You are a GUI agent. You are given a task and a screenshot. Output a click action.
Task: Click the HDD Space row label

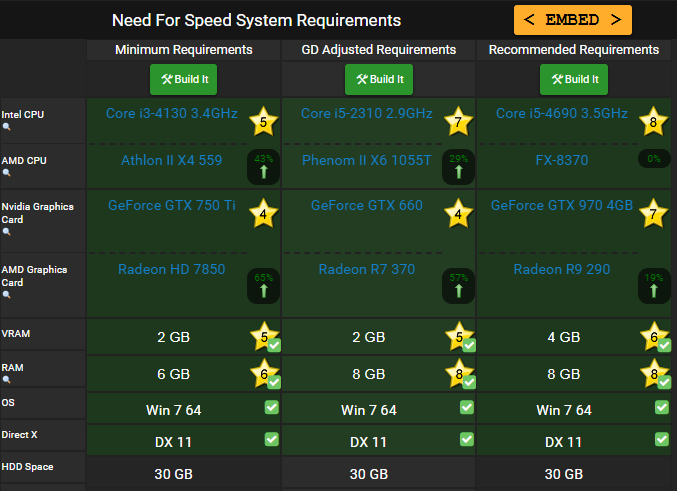tap(27, 467)
